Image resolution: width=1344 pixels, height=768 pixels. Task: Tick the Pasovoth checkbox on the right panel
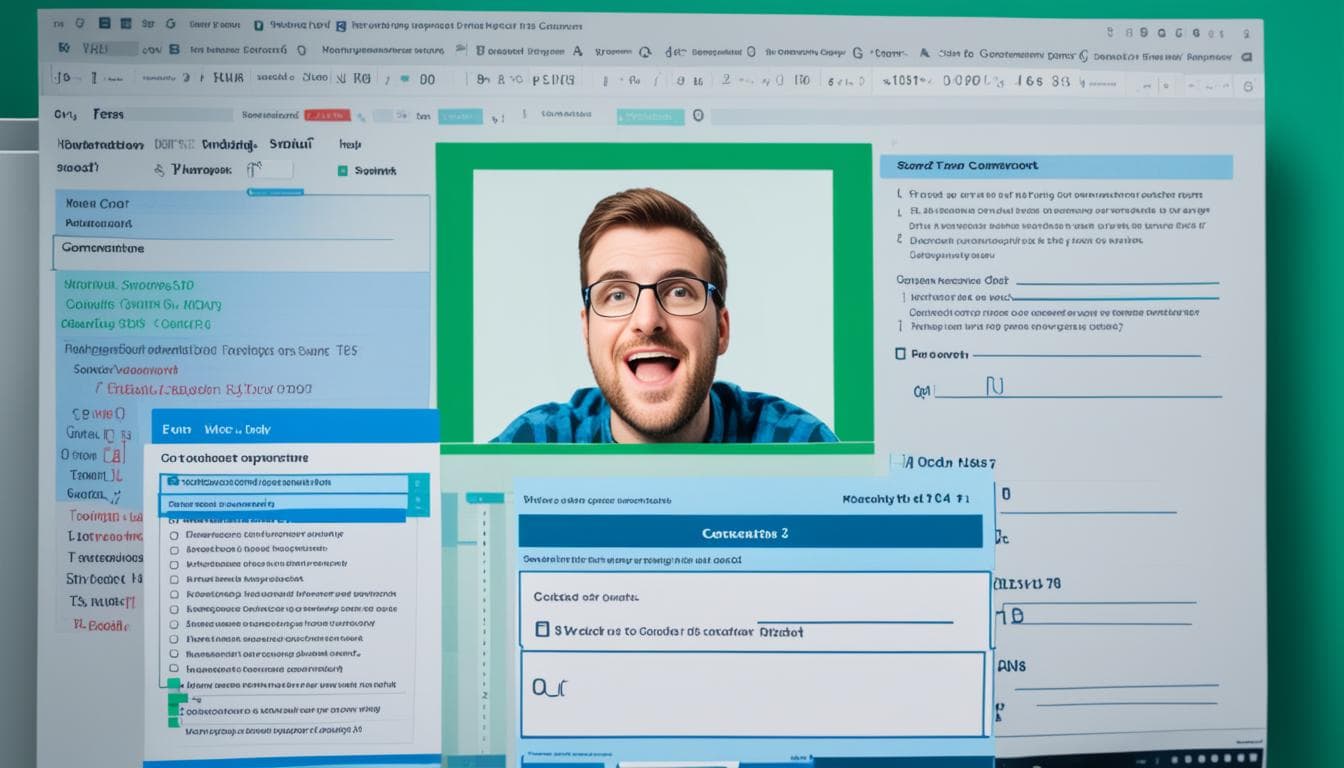click(901, 354)
